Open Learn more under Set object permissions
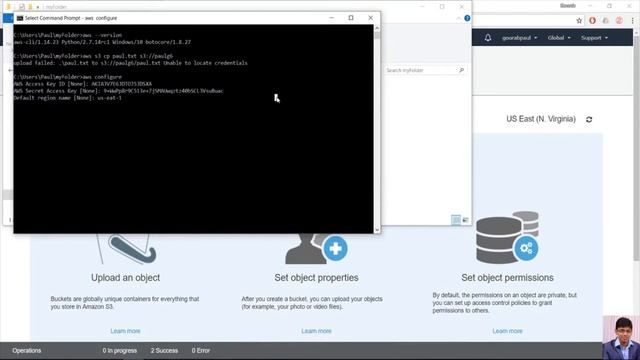This screenshot has height=360, width=640. tap(507, 331)
